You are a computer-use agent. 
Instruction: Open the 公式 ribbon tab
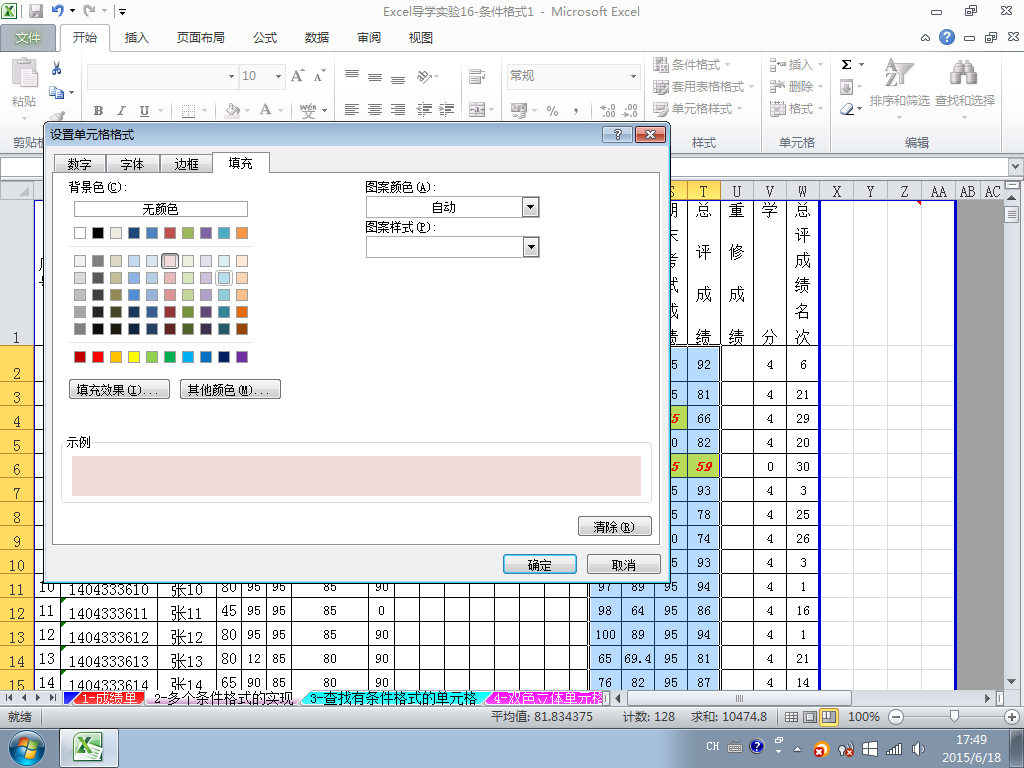click(265, 38)
